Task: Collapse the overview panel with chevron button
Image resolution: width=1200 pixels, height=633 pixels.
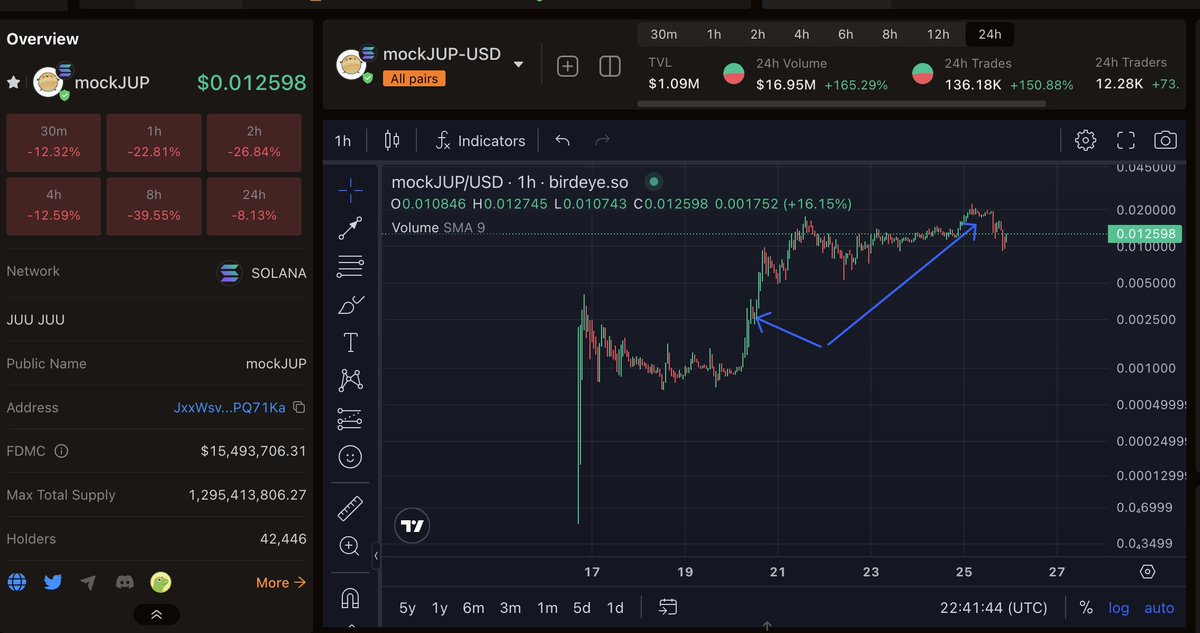Action: [156, 614]
